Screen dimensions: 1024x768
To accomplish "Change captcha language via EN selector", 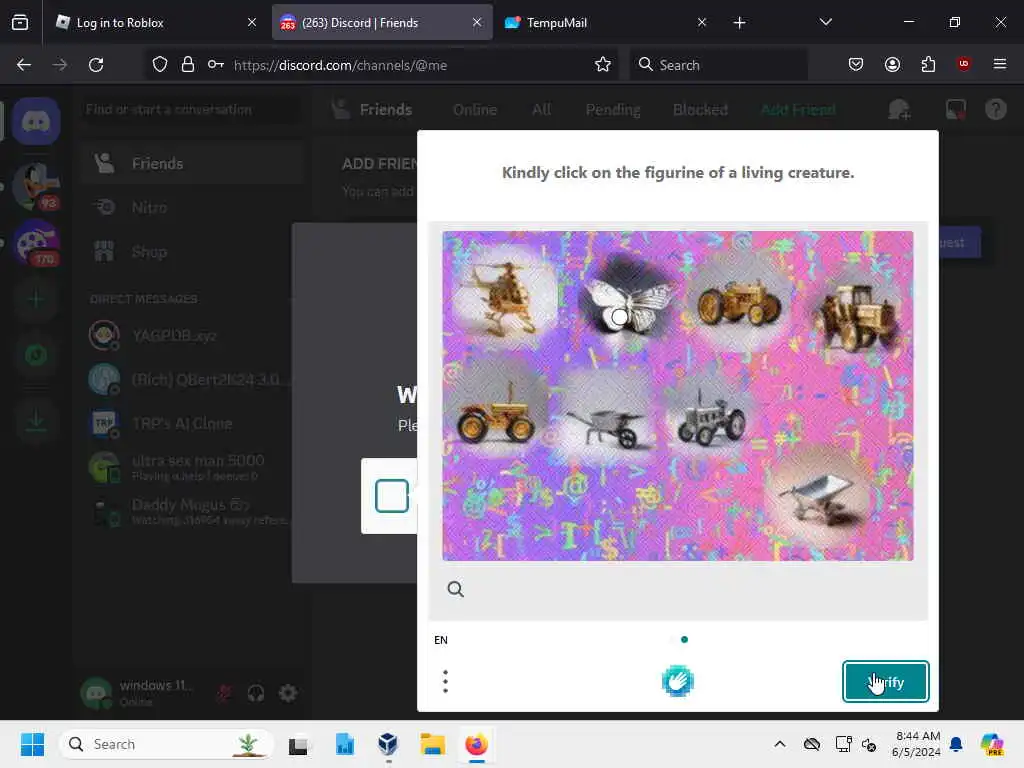I will (x=441, y=640).
